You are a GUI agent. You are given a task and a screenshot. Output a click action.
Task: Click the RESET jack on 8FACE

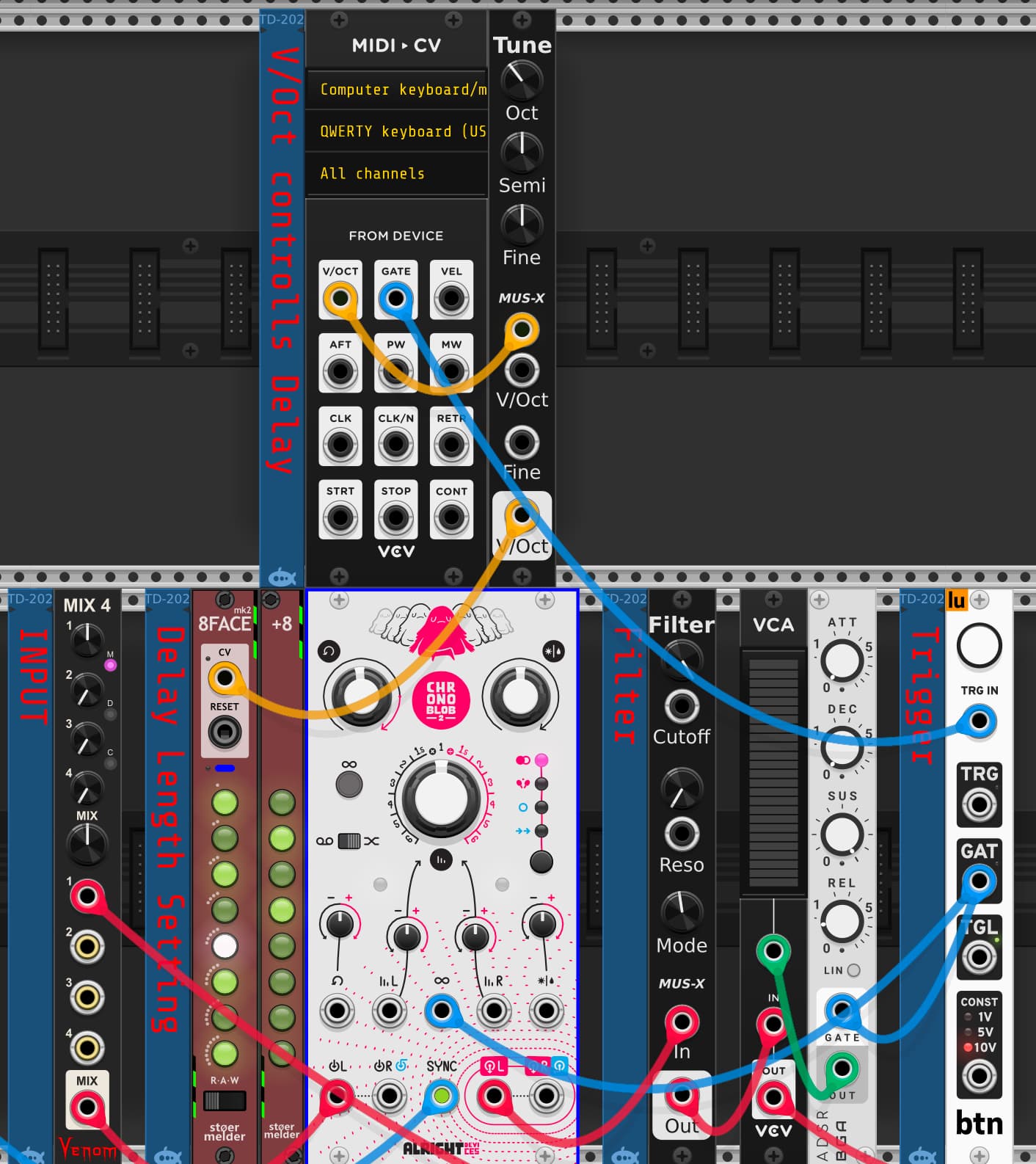[225, 732]
